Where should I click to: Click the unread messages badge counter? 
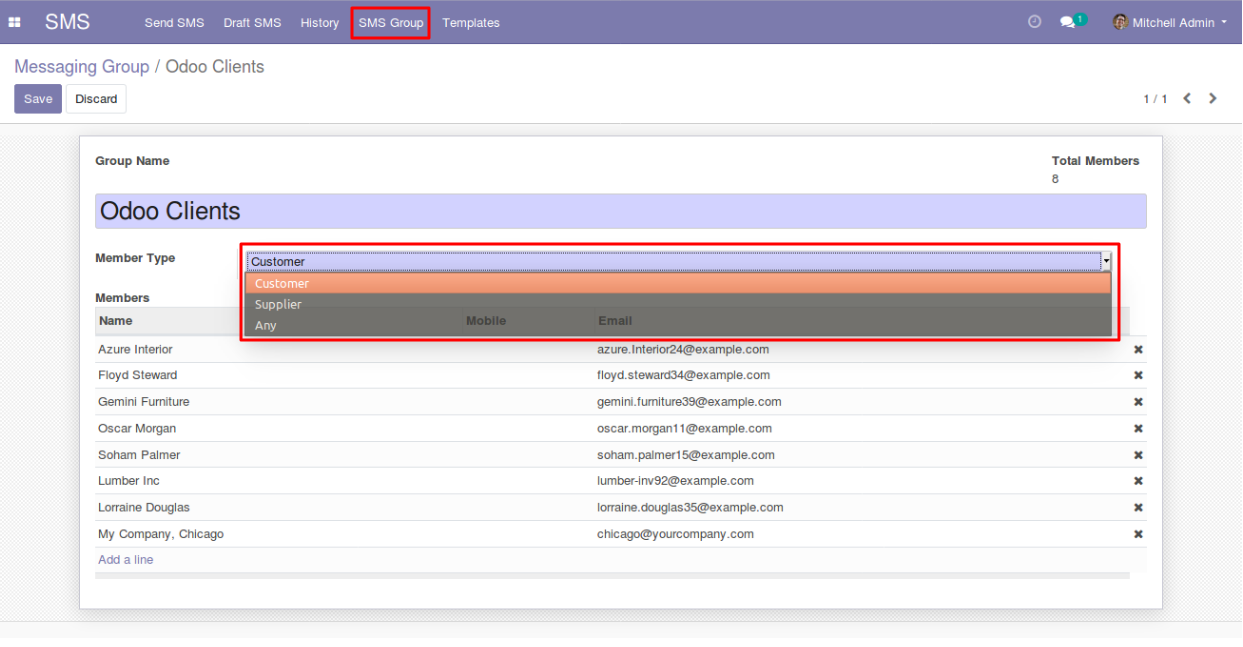pos(1081,19)
